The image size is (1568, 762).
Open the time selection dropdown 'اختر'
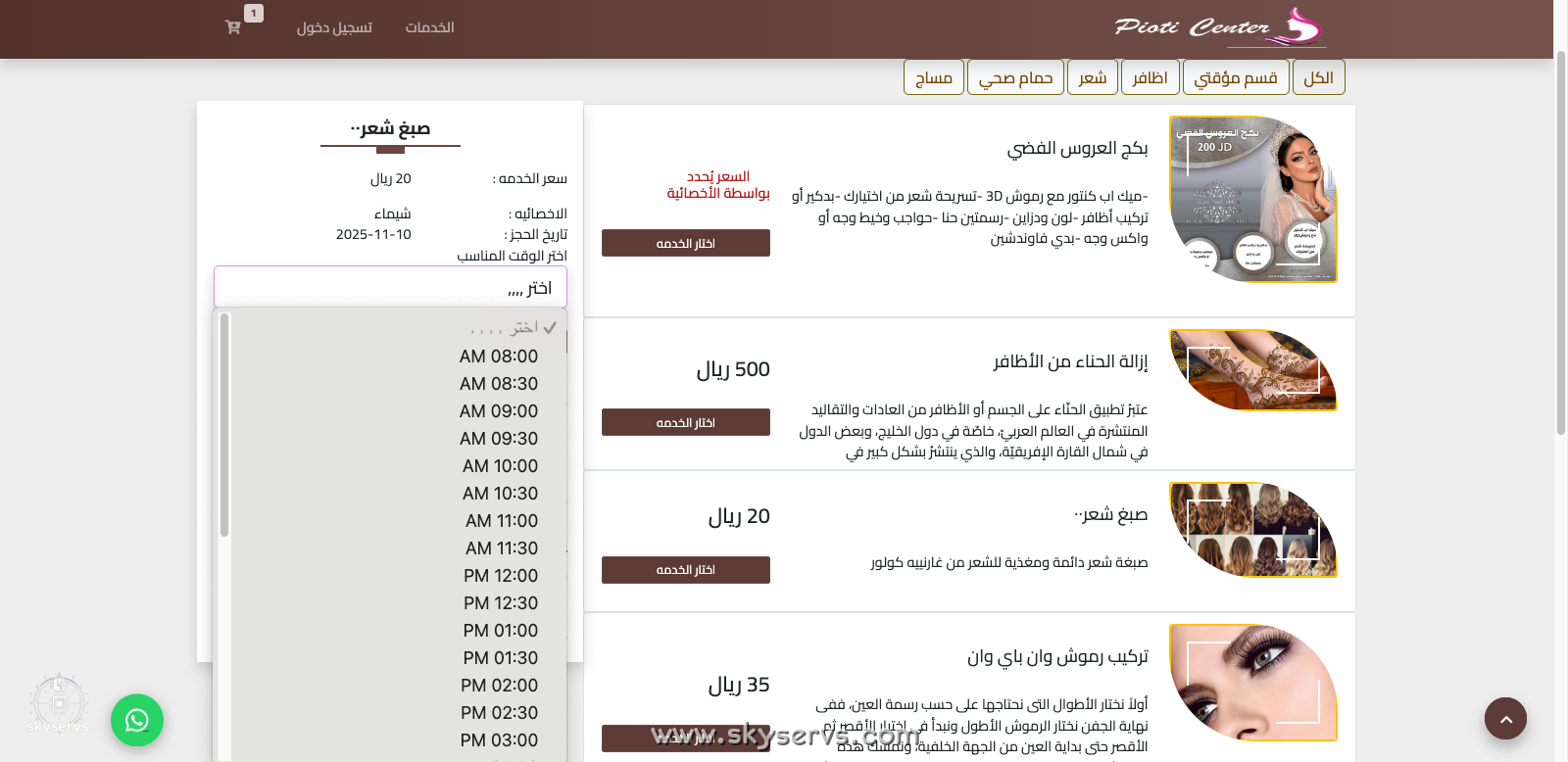[390, 288]
